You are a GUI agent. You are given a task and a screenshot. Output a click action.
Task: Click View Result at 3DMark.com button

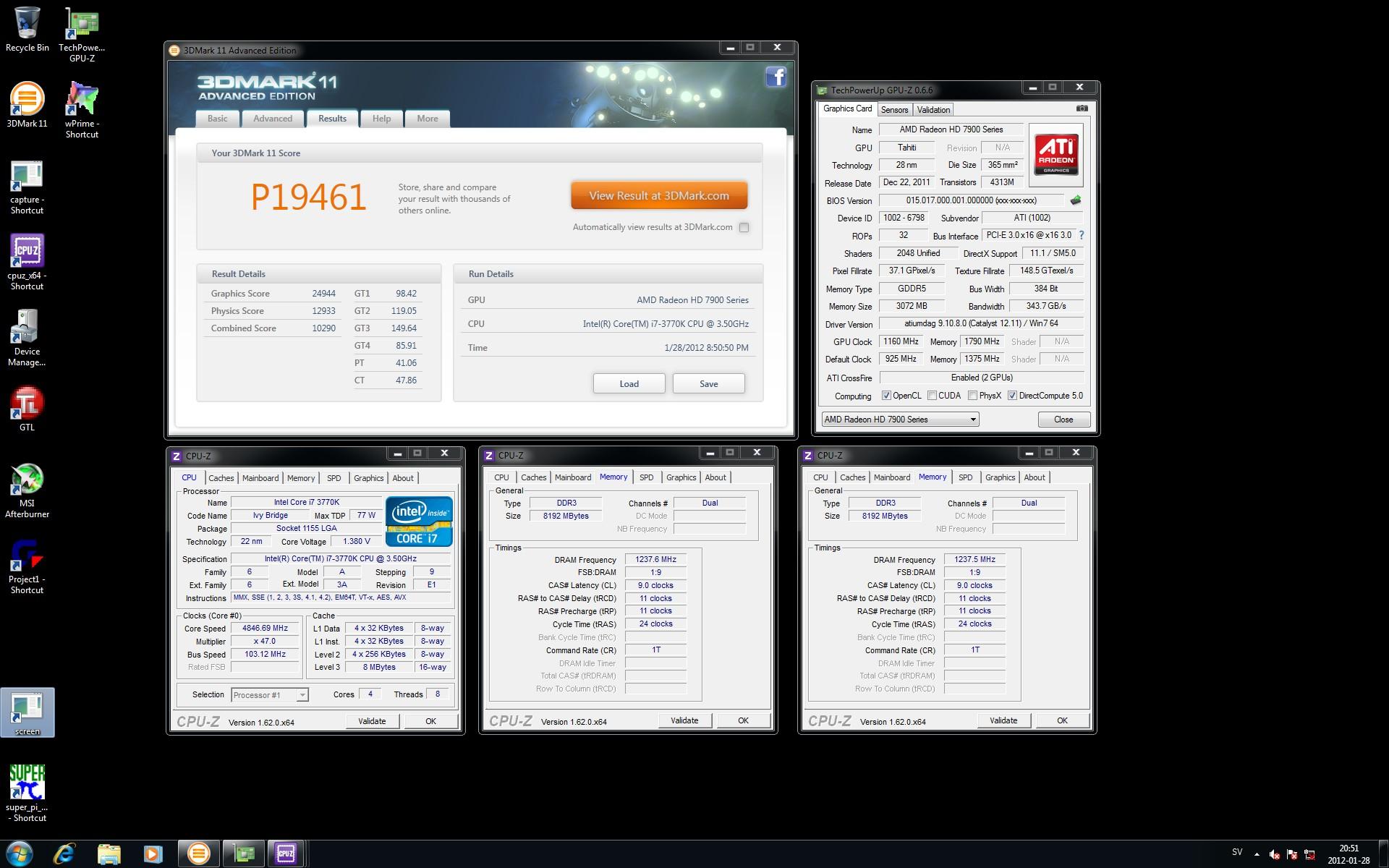coord(659,195)
